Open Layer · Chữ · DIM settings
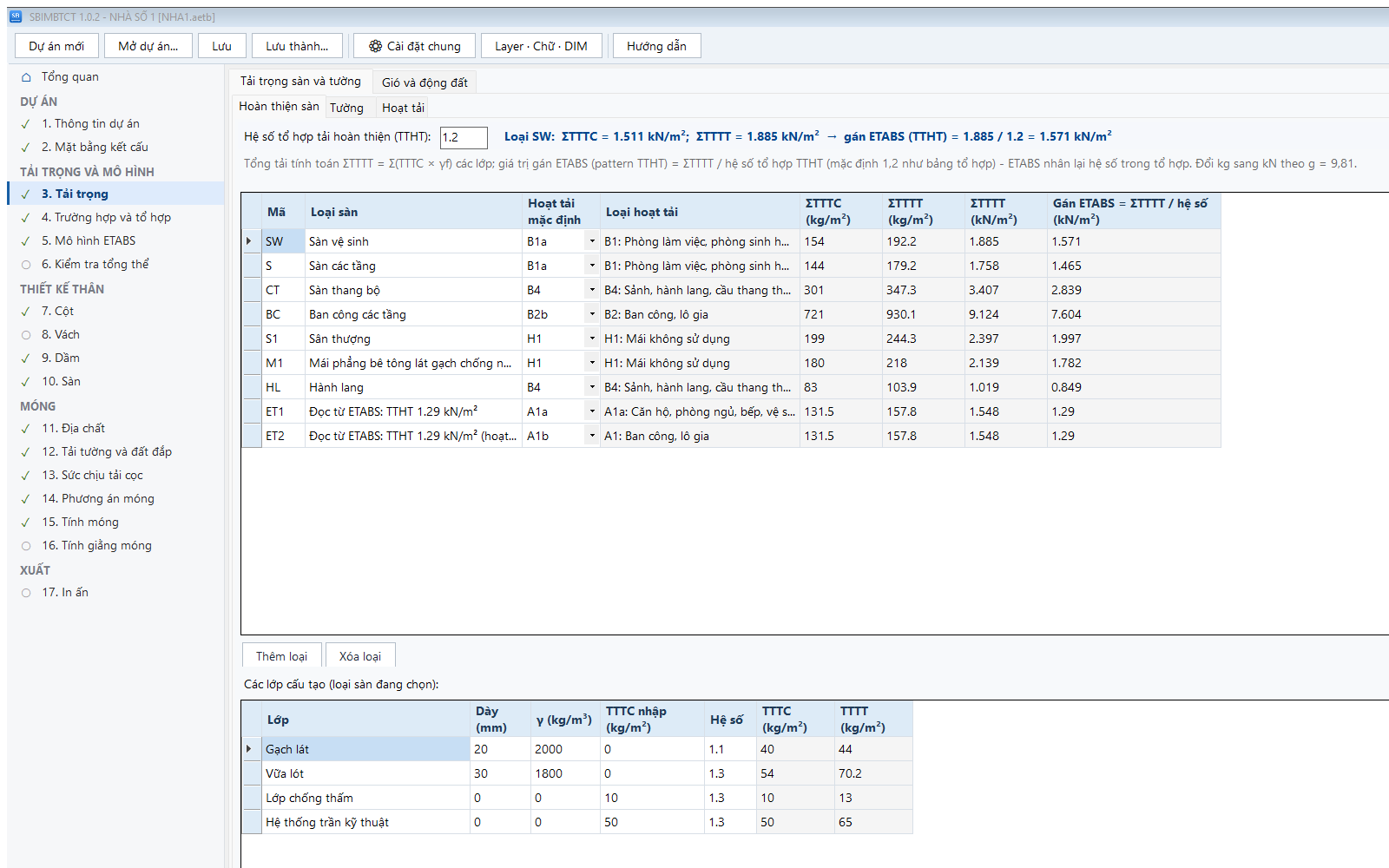Viewport: 1389px width, 868px height. 541,46
